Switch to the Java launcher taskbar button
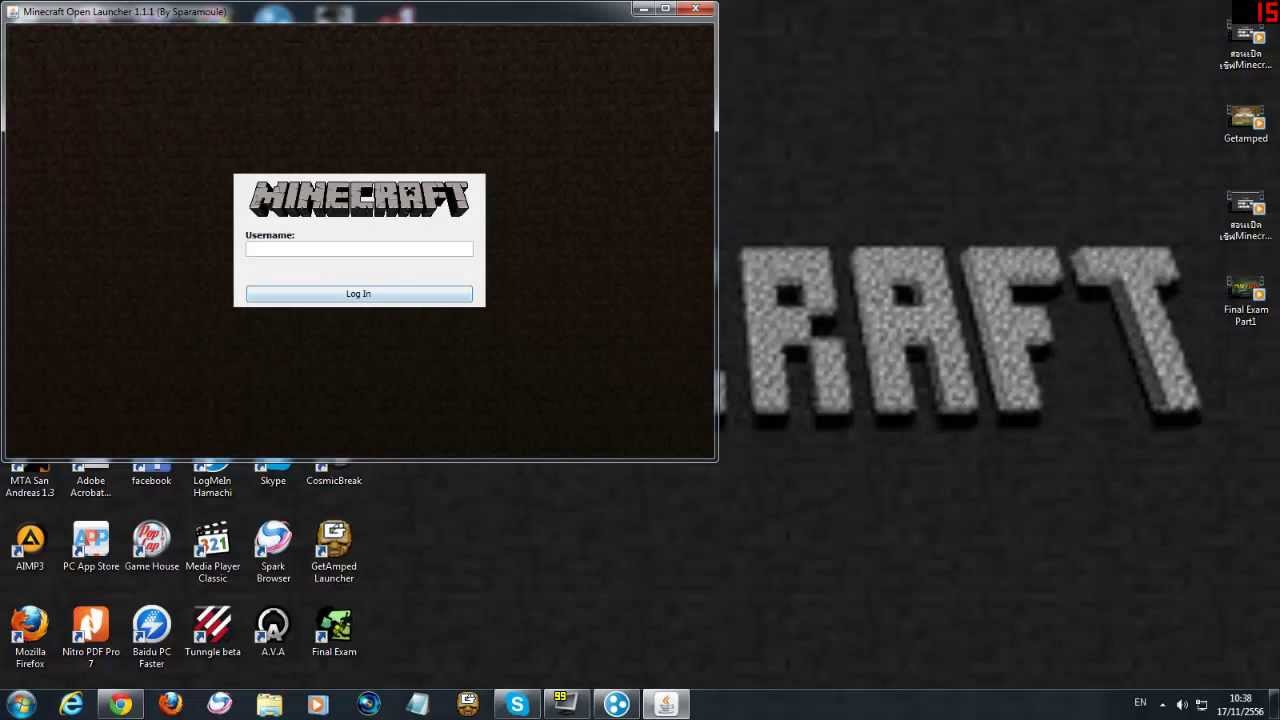This screenshot has width=1280, height=720. [666, 705]
